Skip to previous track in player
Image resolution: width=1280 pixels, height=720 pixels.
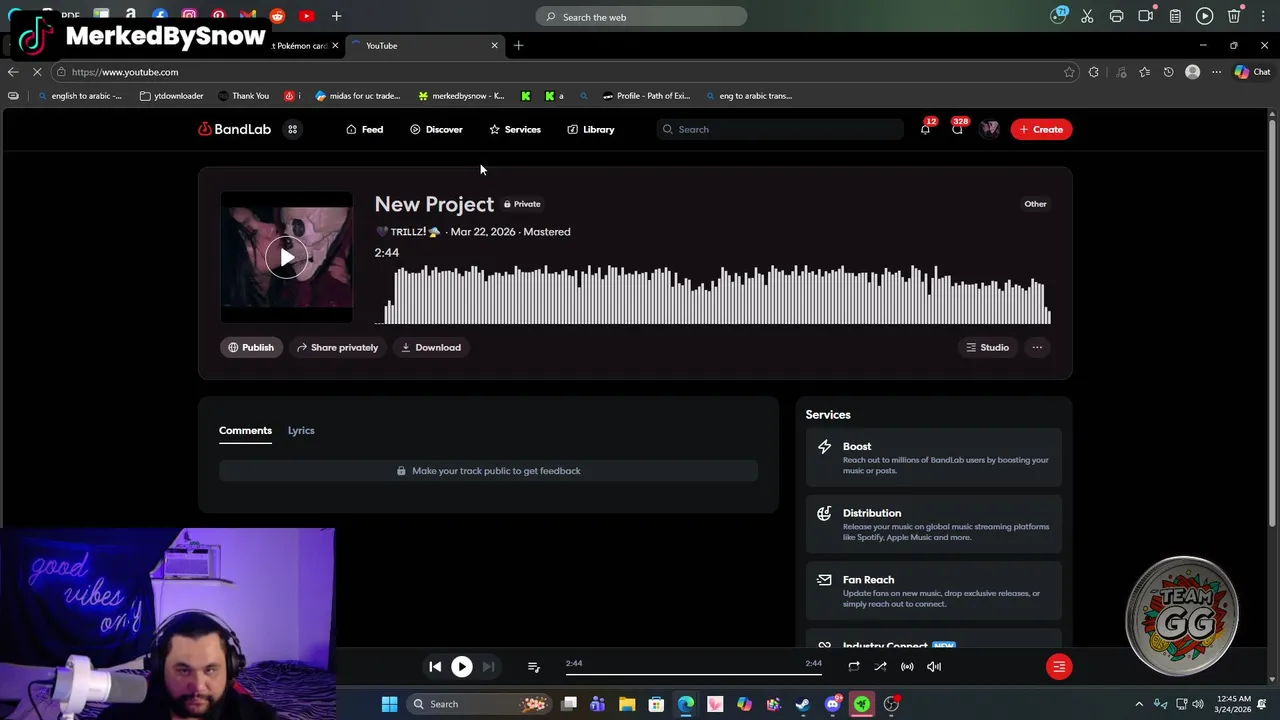(435, 666)
